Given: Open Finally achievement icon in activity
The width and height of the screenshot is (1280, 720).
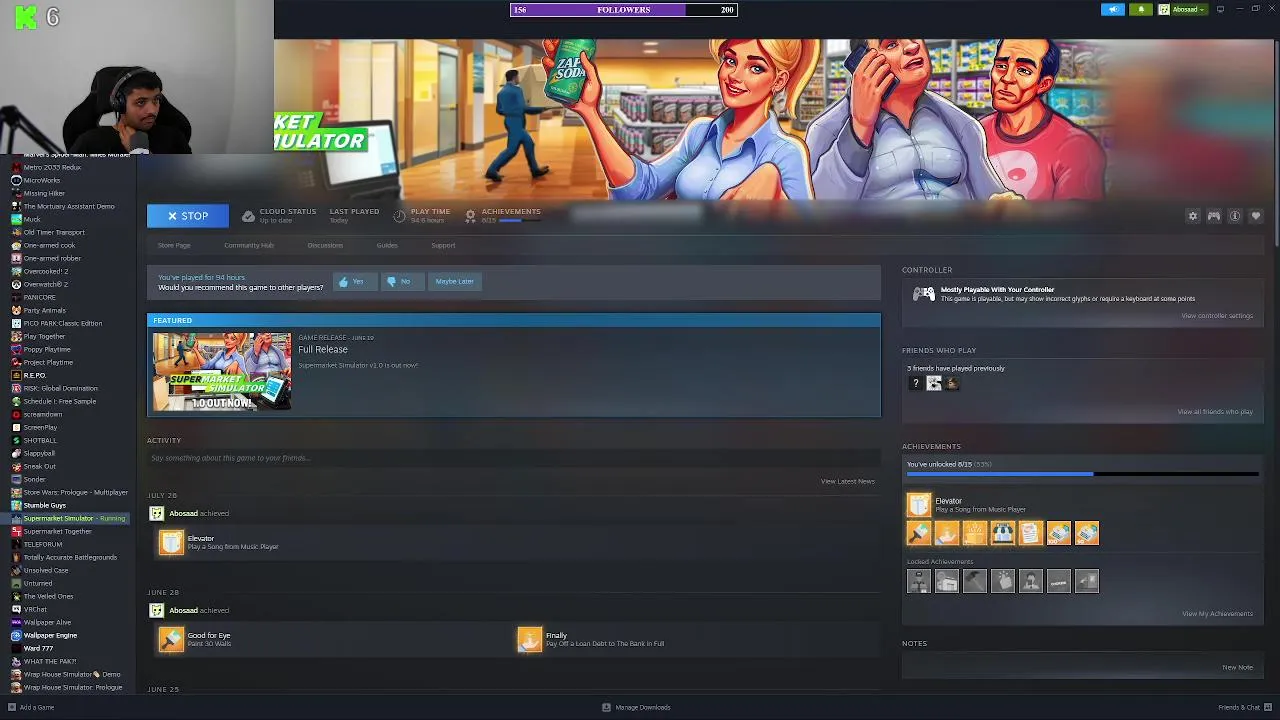Looking at the screenshot, I should 529,639.
